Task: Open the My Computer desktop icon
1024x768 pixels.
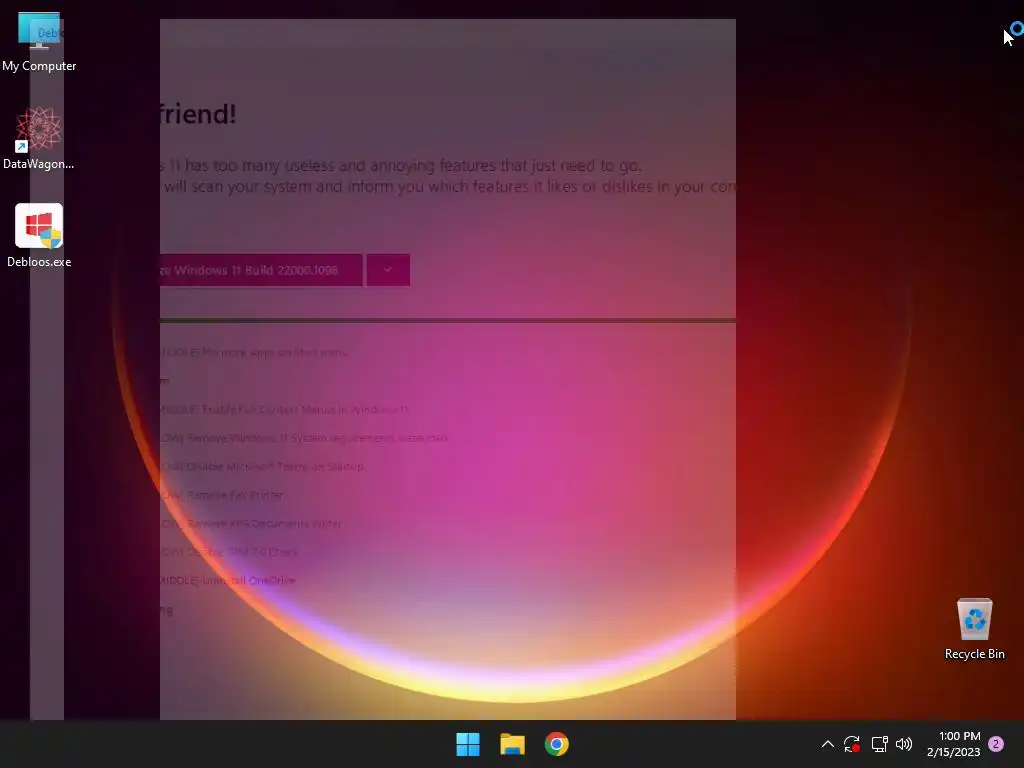Action: tap(39, 42)
